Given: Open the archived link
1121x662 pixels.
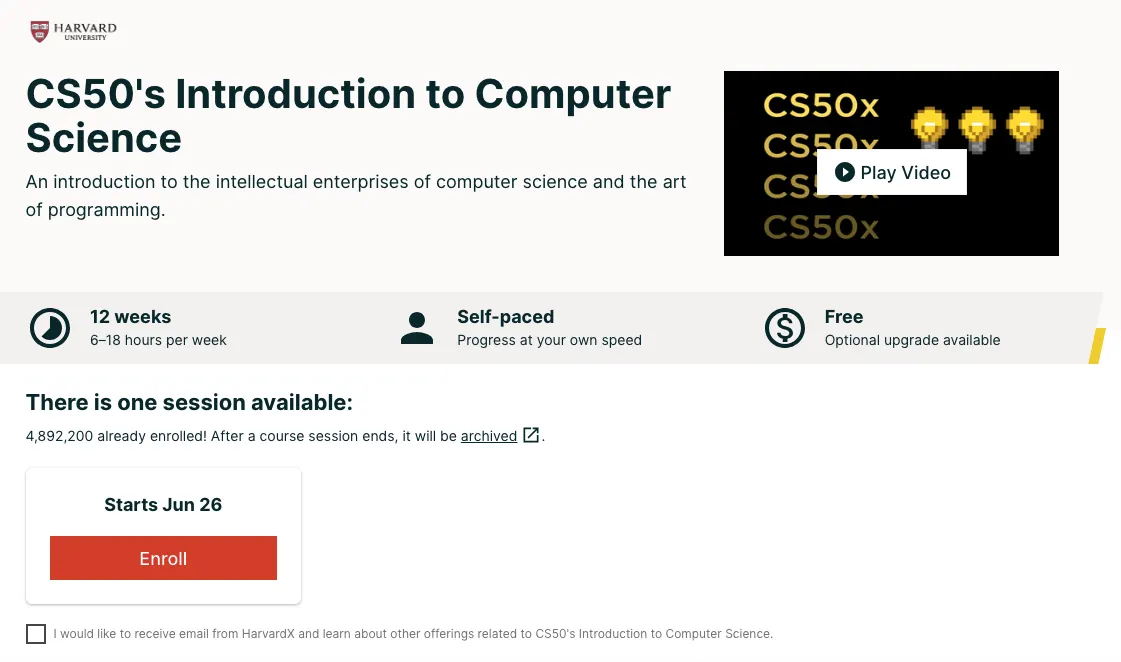Looking at the screenshot, I should [x=489, y=436].
